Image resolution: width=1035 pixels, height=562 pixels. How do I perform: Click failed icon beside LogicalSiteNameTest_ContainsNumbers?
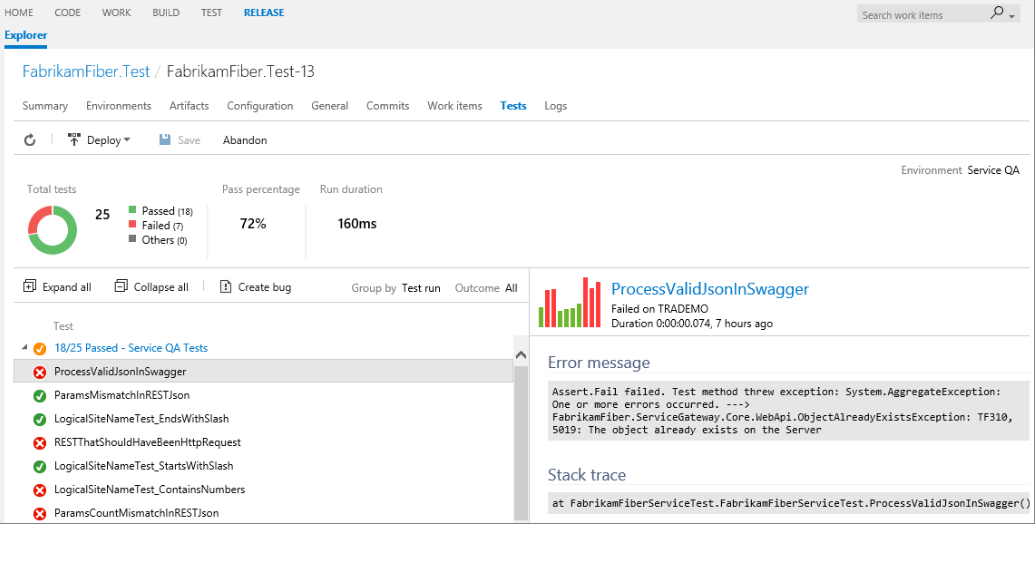pos(40,490)
